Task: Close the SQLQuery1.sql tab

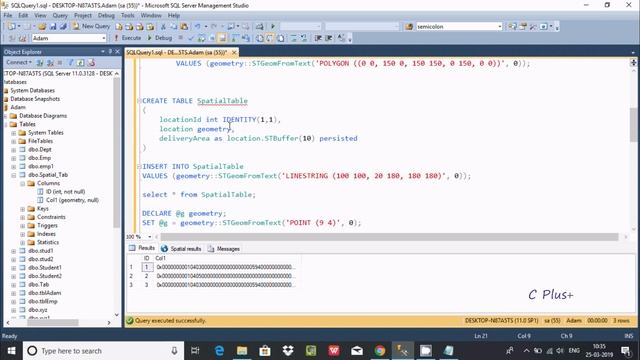Action: (234, 52)
